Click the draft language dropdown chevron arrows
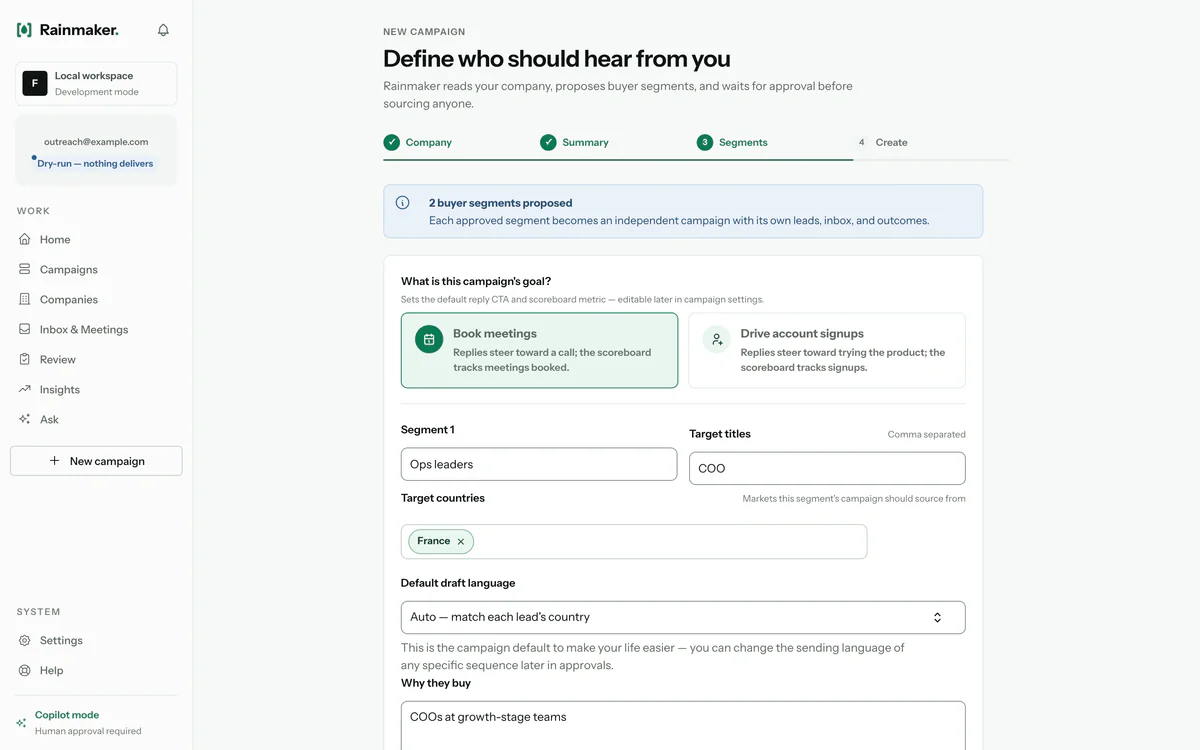 (937, 617)
